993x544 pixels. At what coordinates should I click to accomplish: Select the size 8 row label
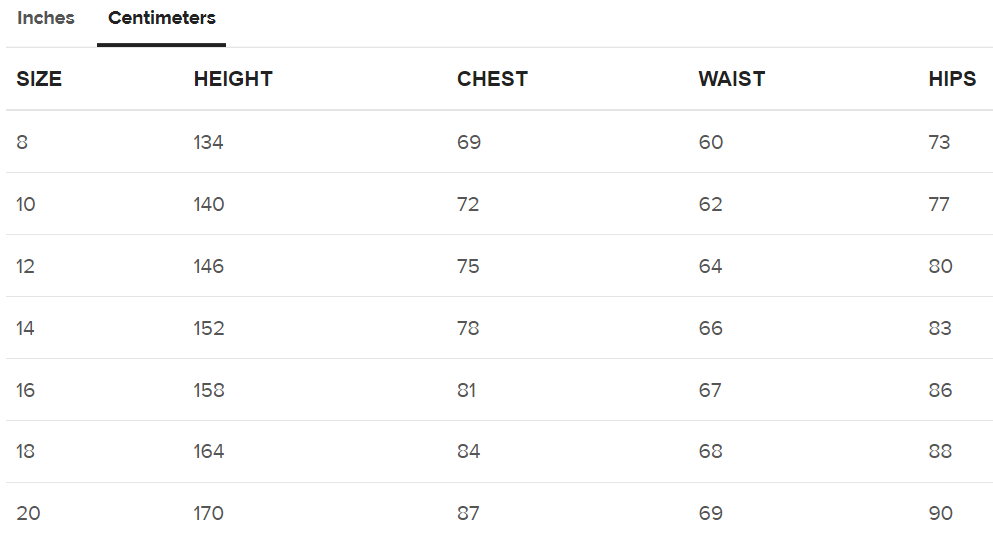point(22,143)
